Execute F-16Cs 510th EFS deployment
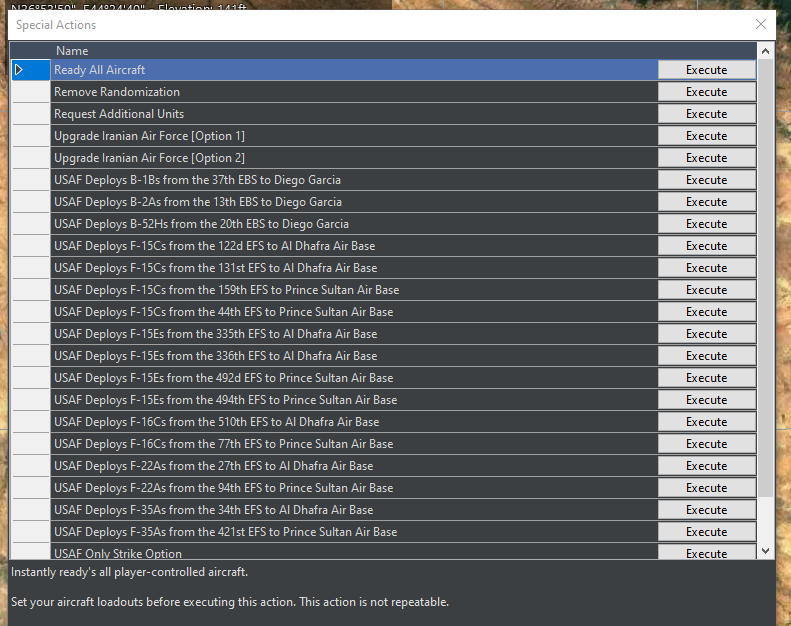791x626 pixels. [707, 422]
